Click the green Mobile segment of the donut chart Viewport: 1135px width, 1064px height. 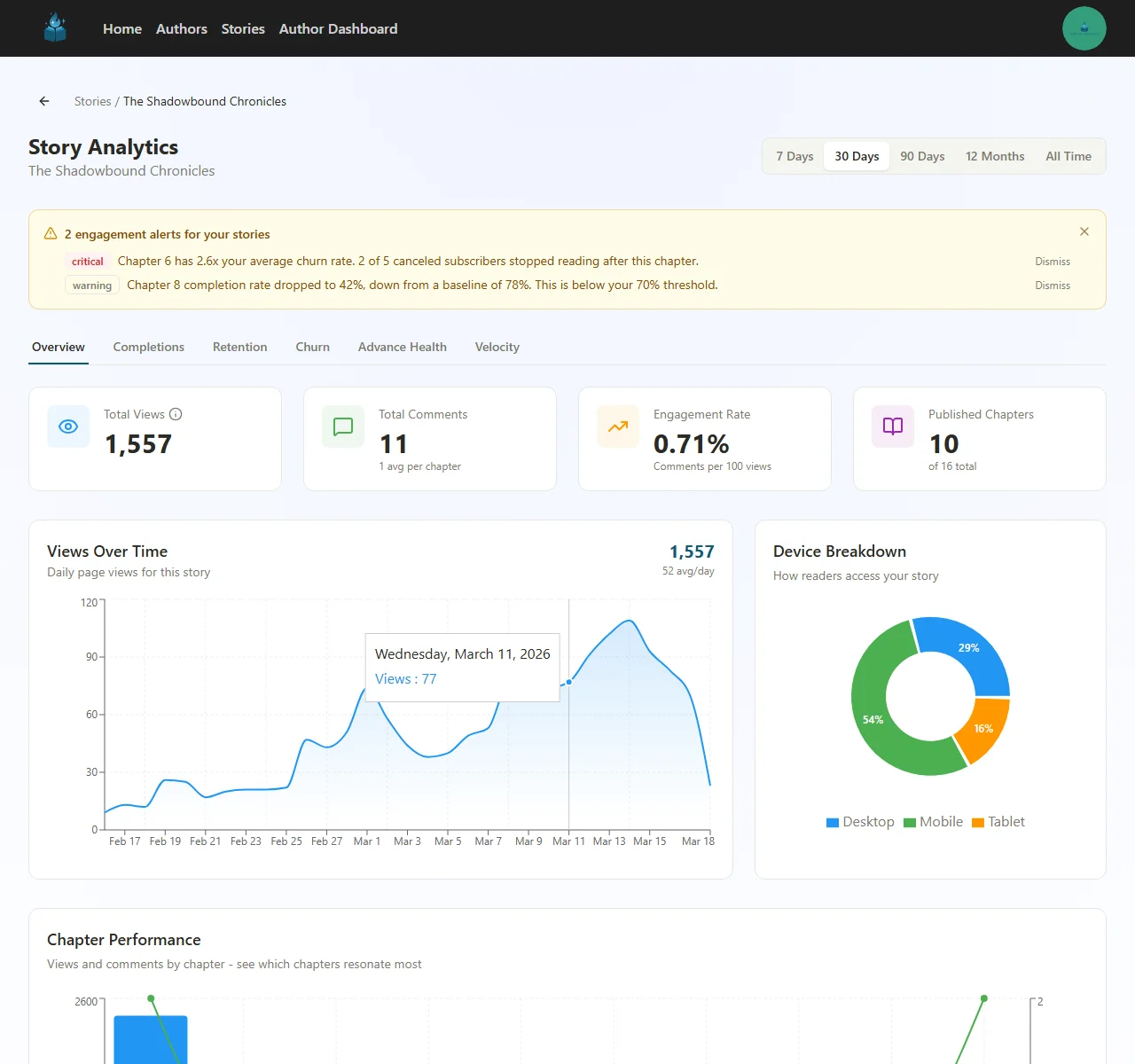(x=873, y=719)
